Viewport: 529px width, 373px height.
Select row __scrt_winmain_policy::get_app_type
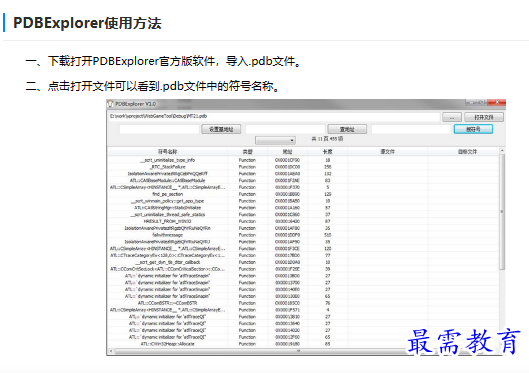pos(303,201)
